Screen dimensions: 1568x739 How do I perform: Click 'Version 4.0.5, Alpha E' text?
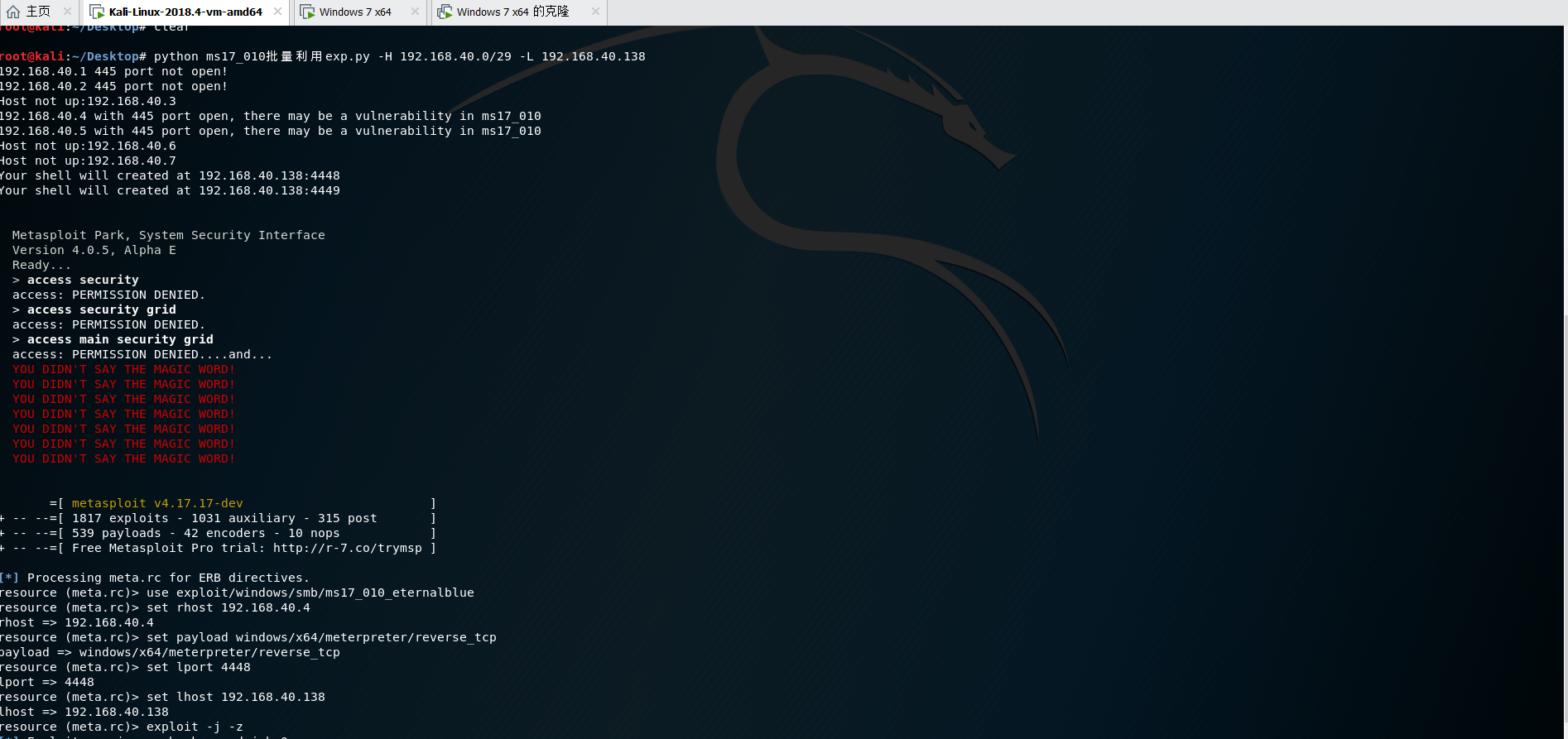pos(94,250)
